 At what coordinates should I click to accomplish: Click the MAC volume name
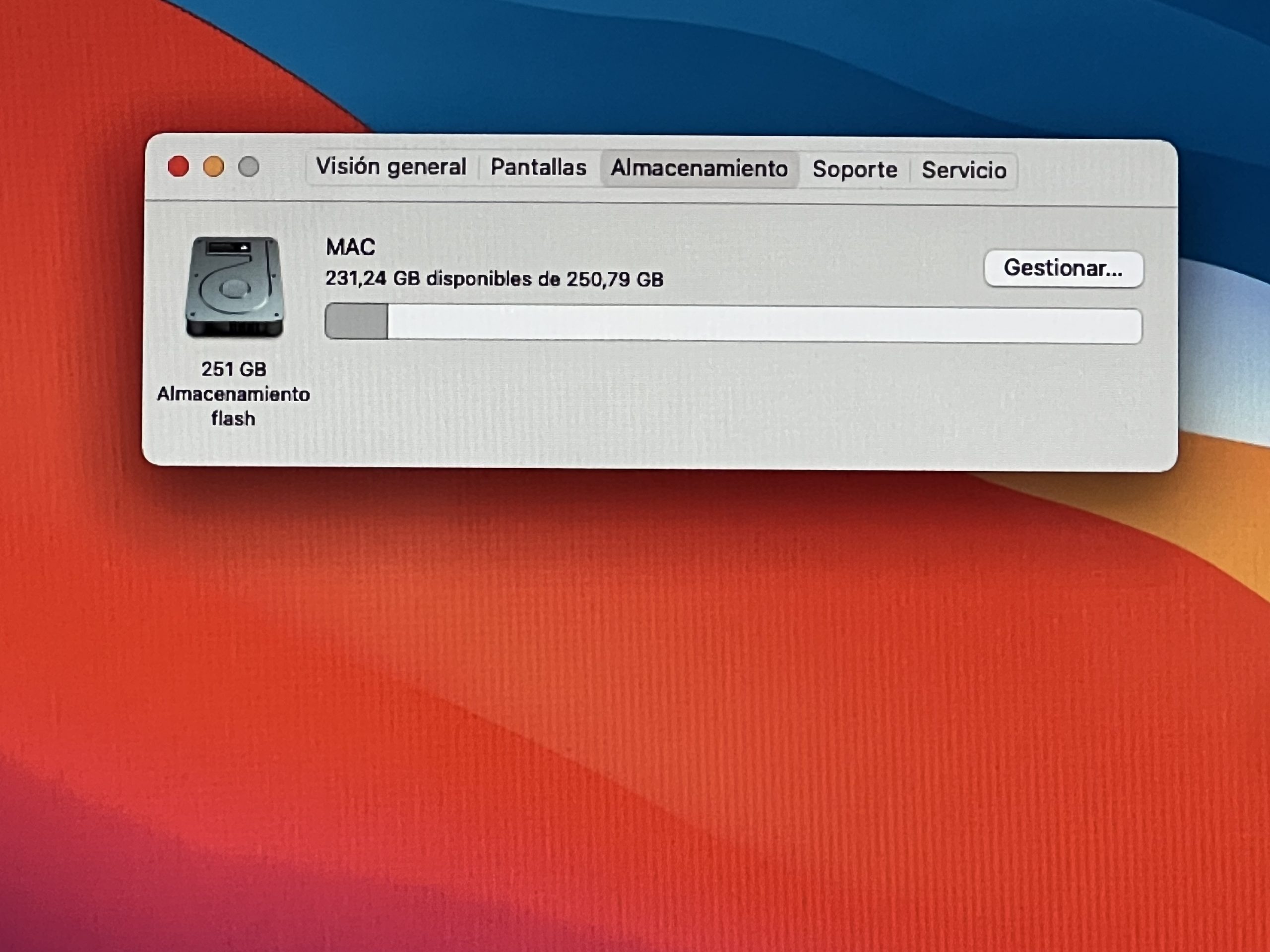click(x=350, y=247)
